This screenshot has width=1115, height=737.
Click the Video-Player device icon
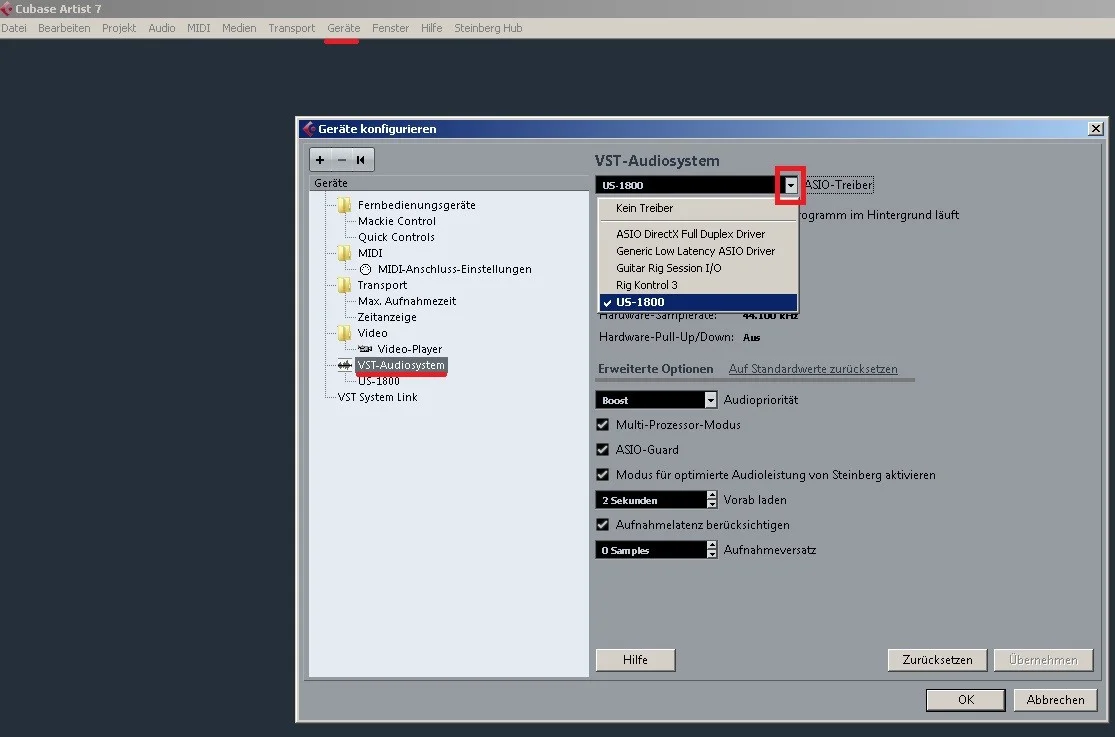365,349
